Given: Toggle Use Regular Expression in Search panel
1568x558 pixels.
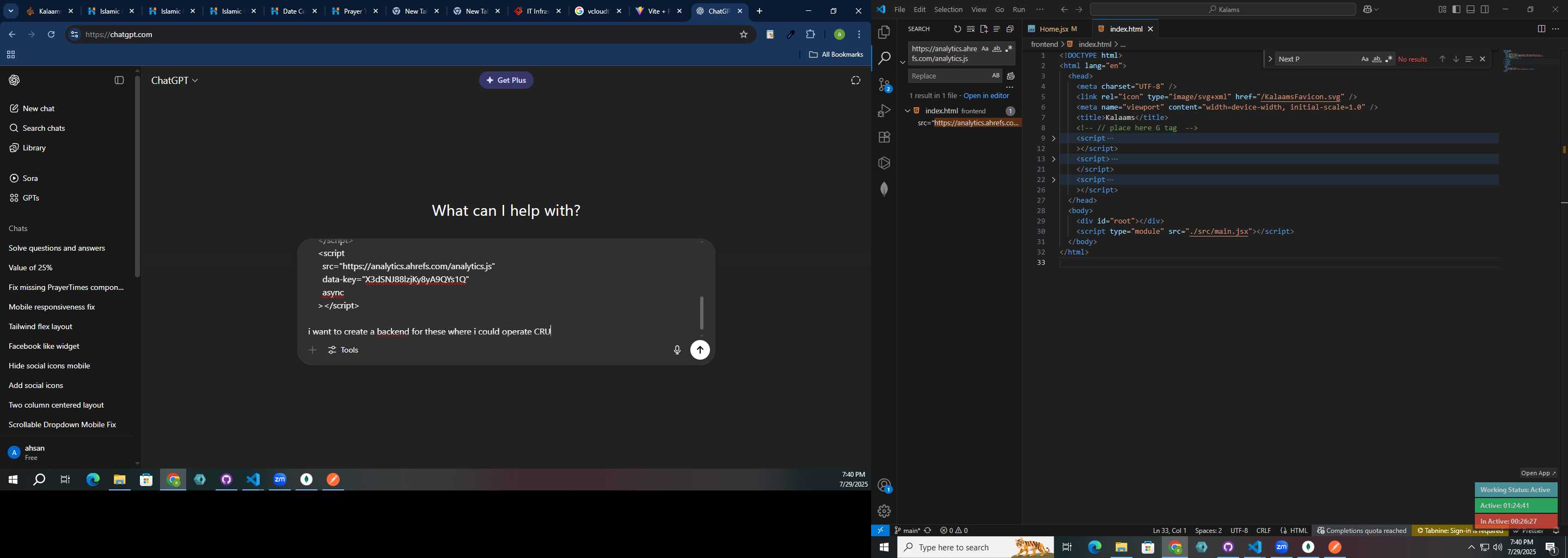Looking at the screenshot, I should click(1009, 48).
